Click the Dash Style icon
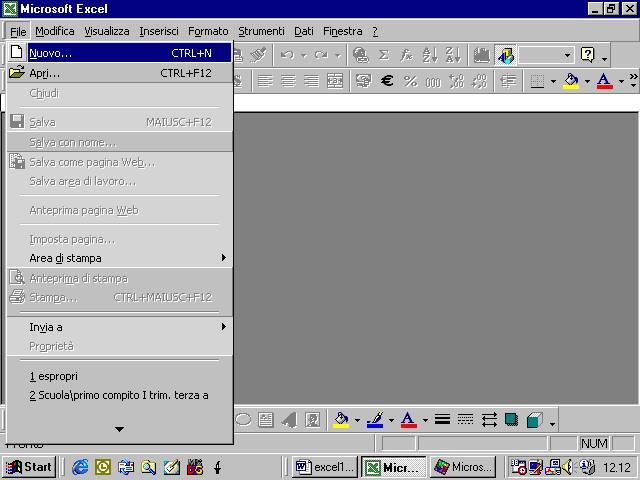The width and height of the screenshot is (640, 480). (465, 420)
